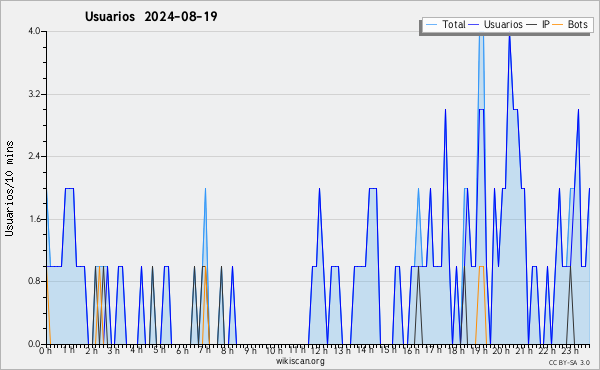
Task: Click the x-axis label '7 h'
Action: [x=205, y=350]
